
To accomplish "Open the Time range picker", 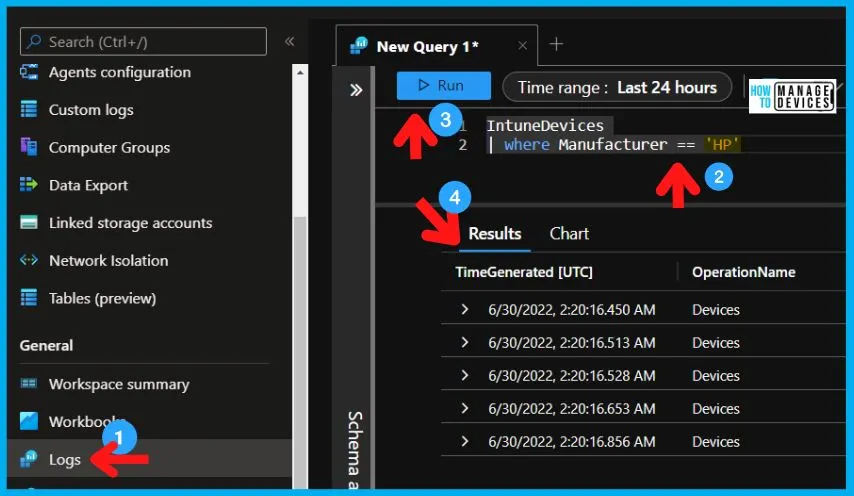I will 617,87.
